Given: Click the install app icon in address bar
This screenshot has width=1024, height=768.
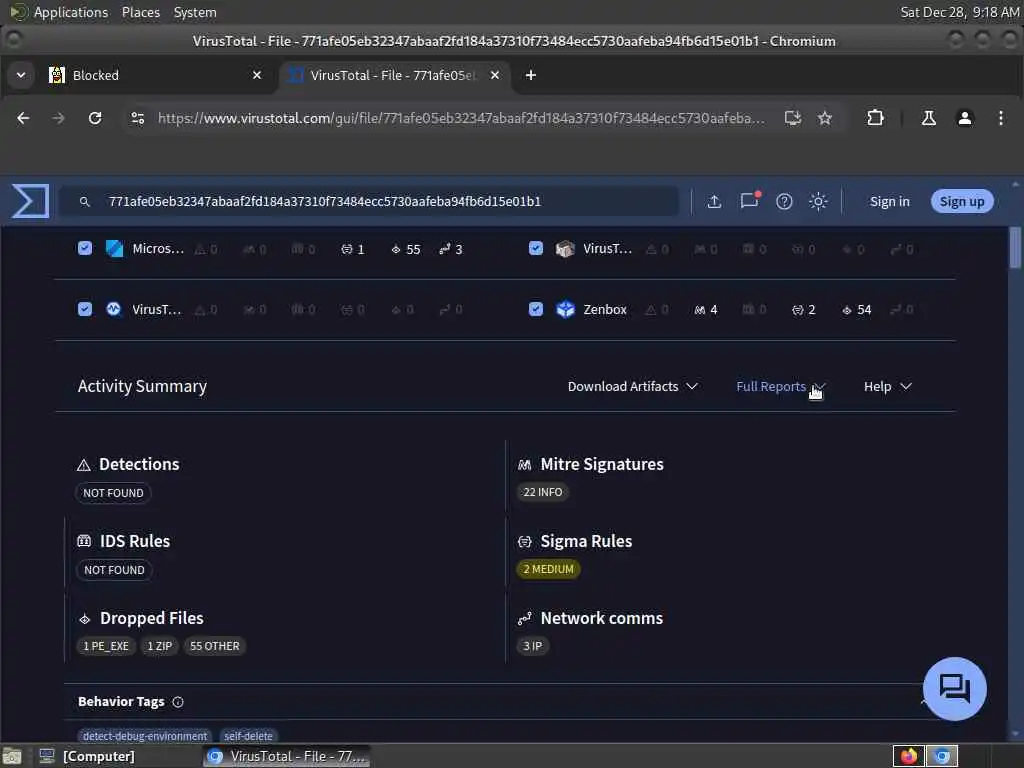Looking at the screenshot, I should click(793, 118).
